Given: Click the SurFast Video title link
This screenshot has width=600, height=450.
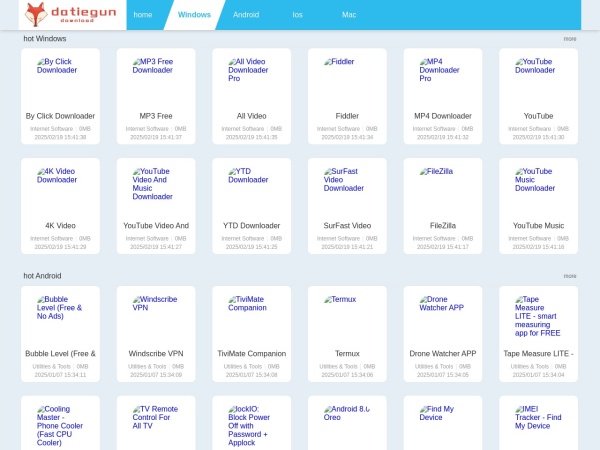Looking at the screenshot, I should [x=347, y=226].
